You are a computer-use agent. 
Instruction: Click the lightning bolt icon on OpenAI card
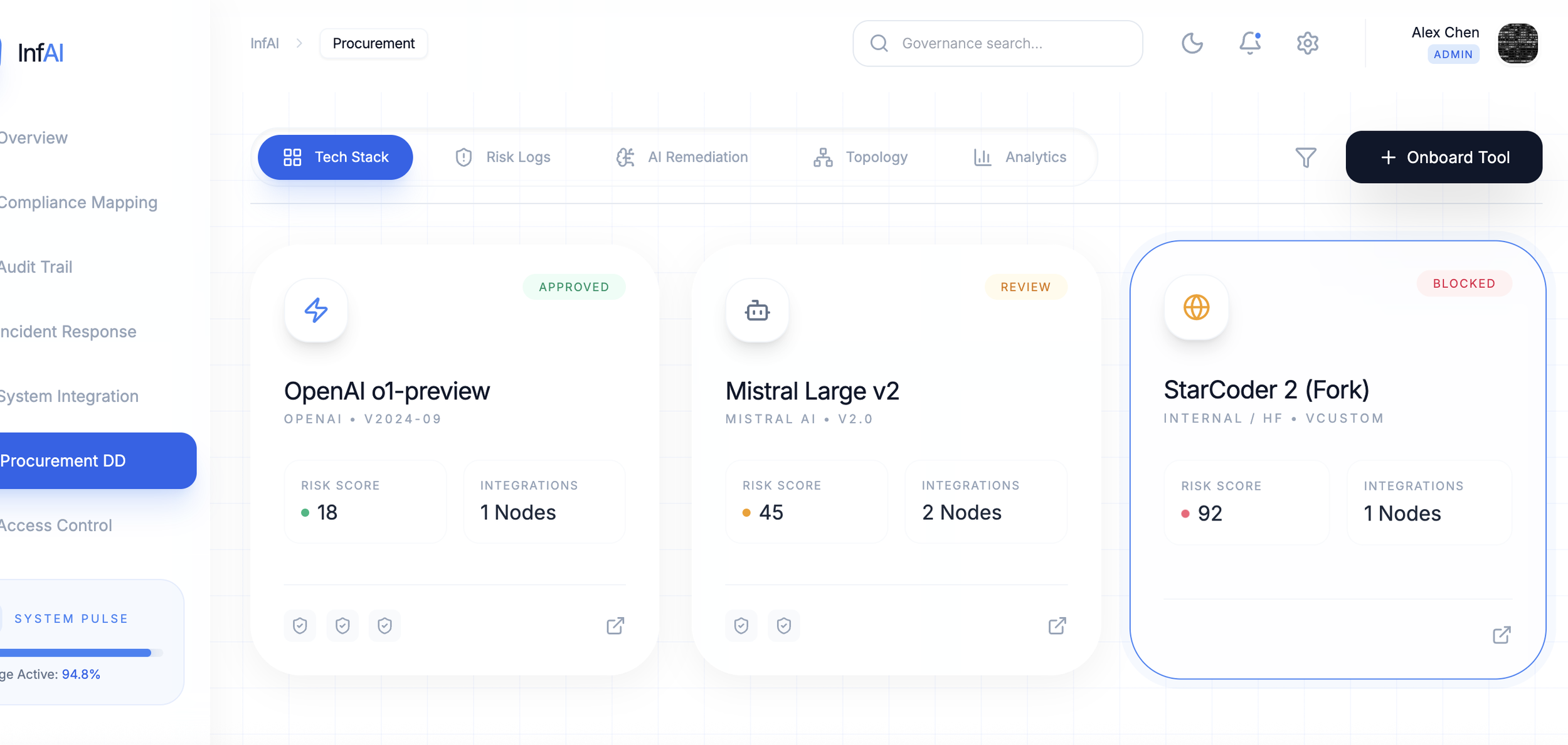[x=316, y=310]
